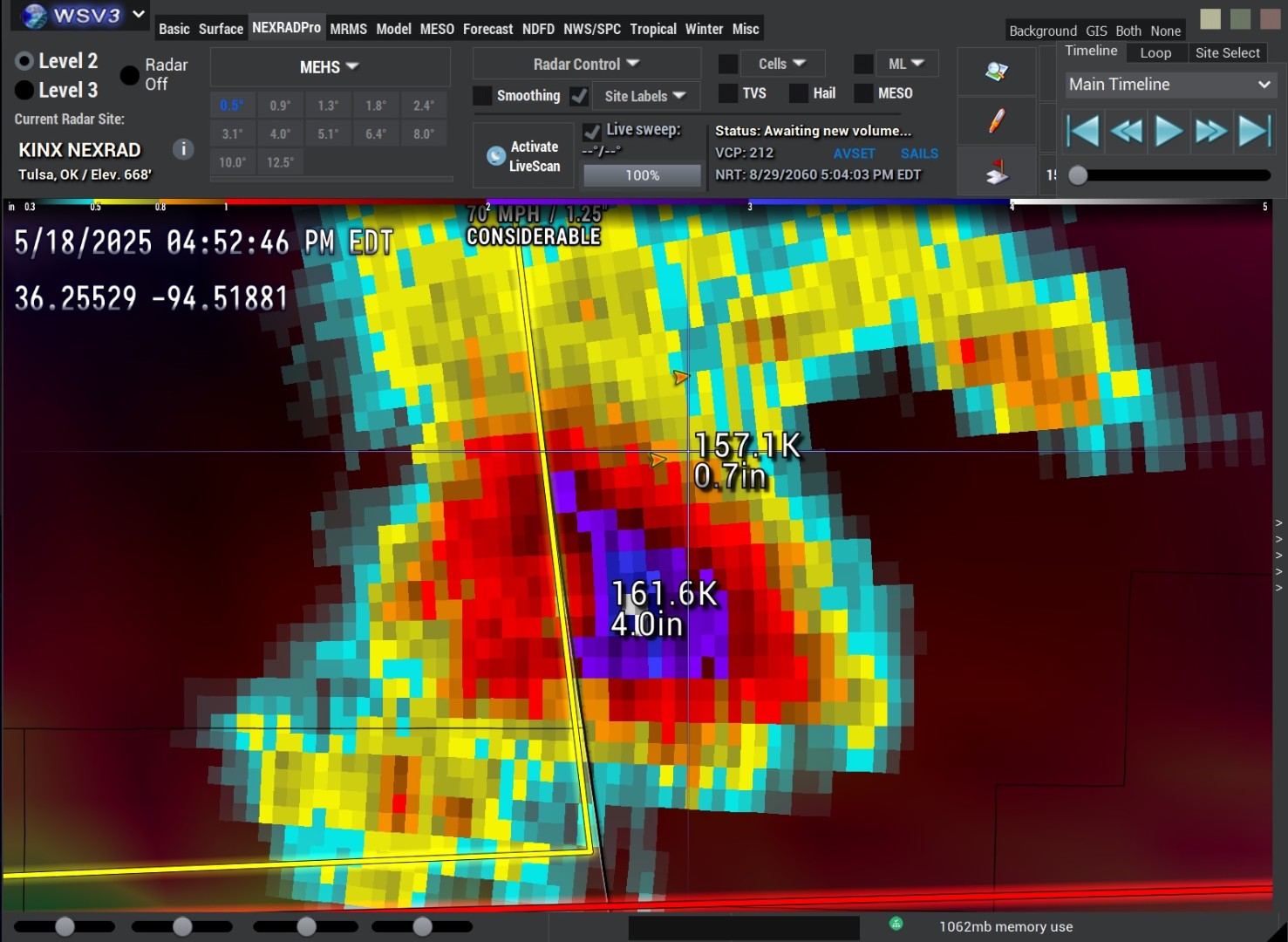This screenshot has height=942, width=1288.
Task: Select the 0.9° tilt button
Action: coord(280,106)
